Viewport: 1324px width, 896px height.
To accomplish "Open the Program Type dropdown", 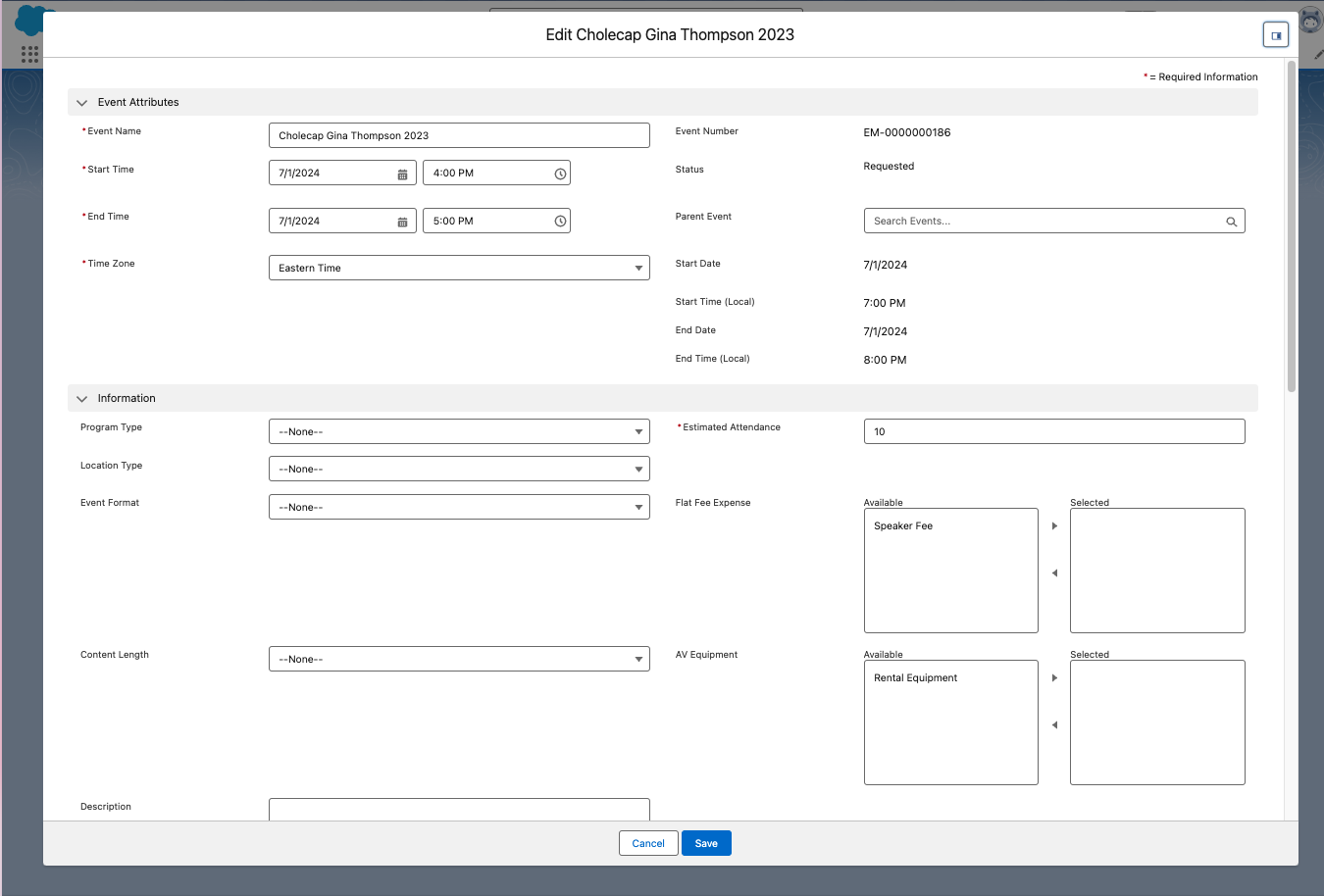I will click(458, 431).
